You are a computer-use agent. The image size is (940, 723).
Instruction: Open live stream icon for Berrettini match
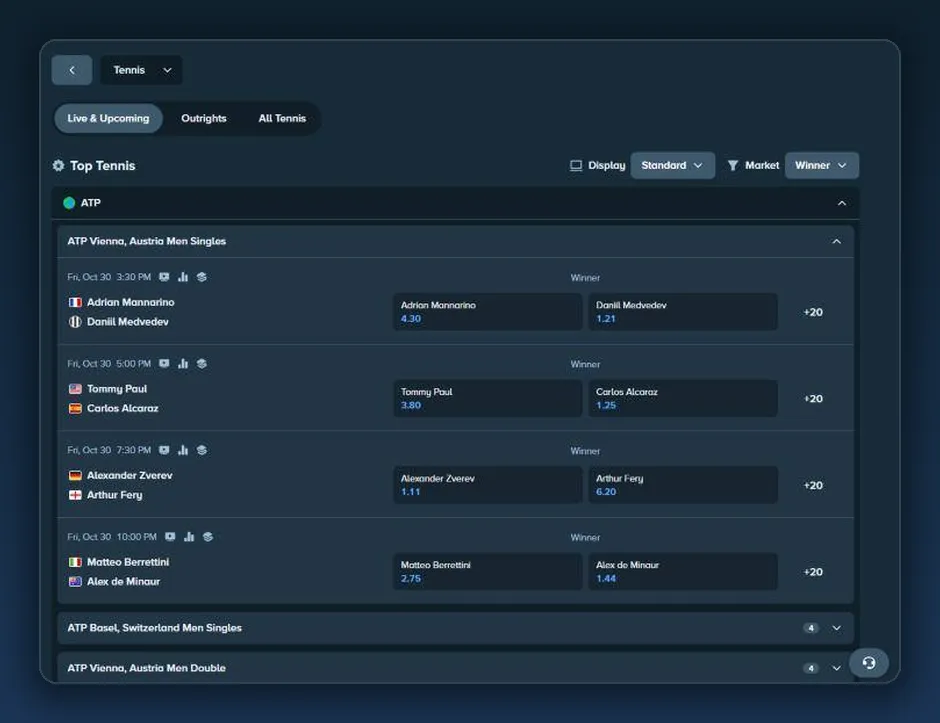170,537
